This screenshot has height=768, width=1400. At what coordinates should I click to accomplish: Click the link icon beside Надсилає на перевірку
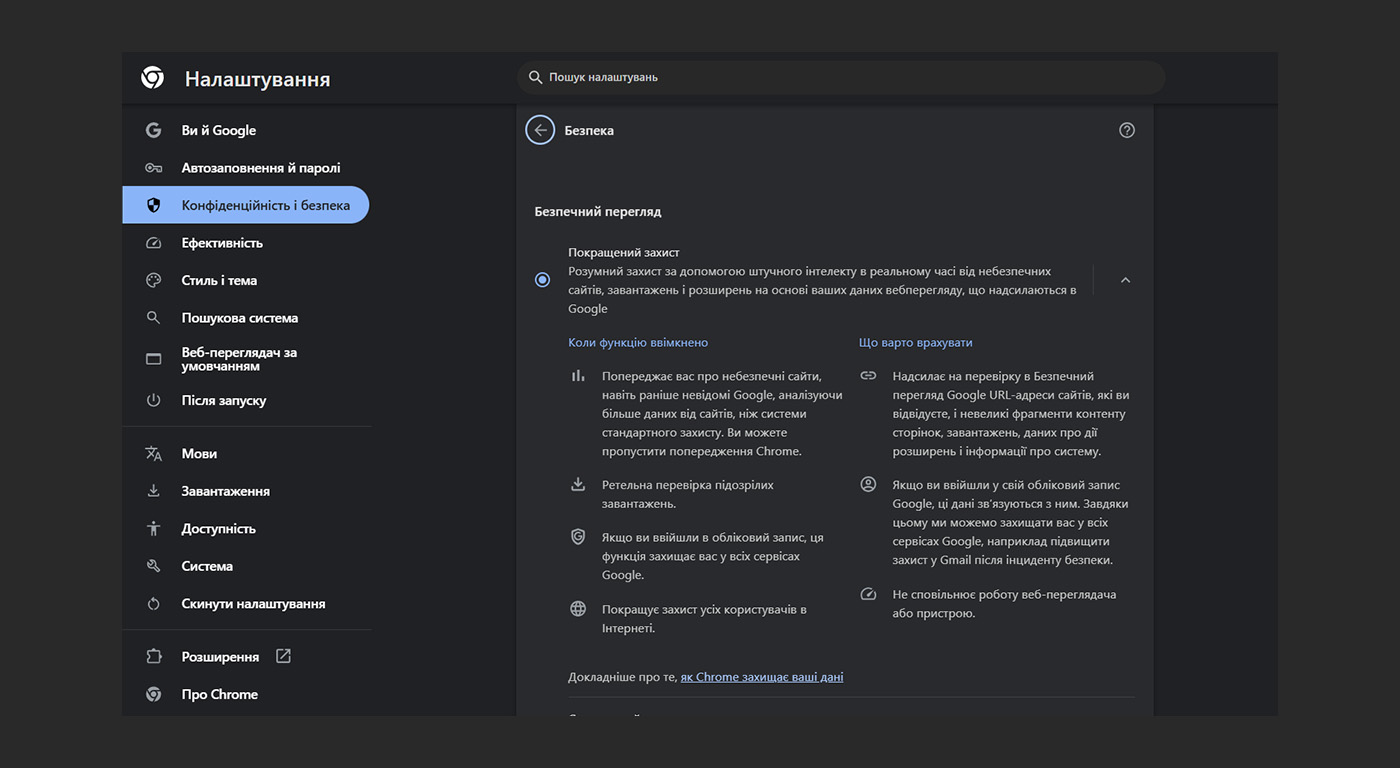(868, 375)
